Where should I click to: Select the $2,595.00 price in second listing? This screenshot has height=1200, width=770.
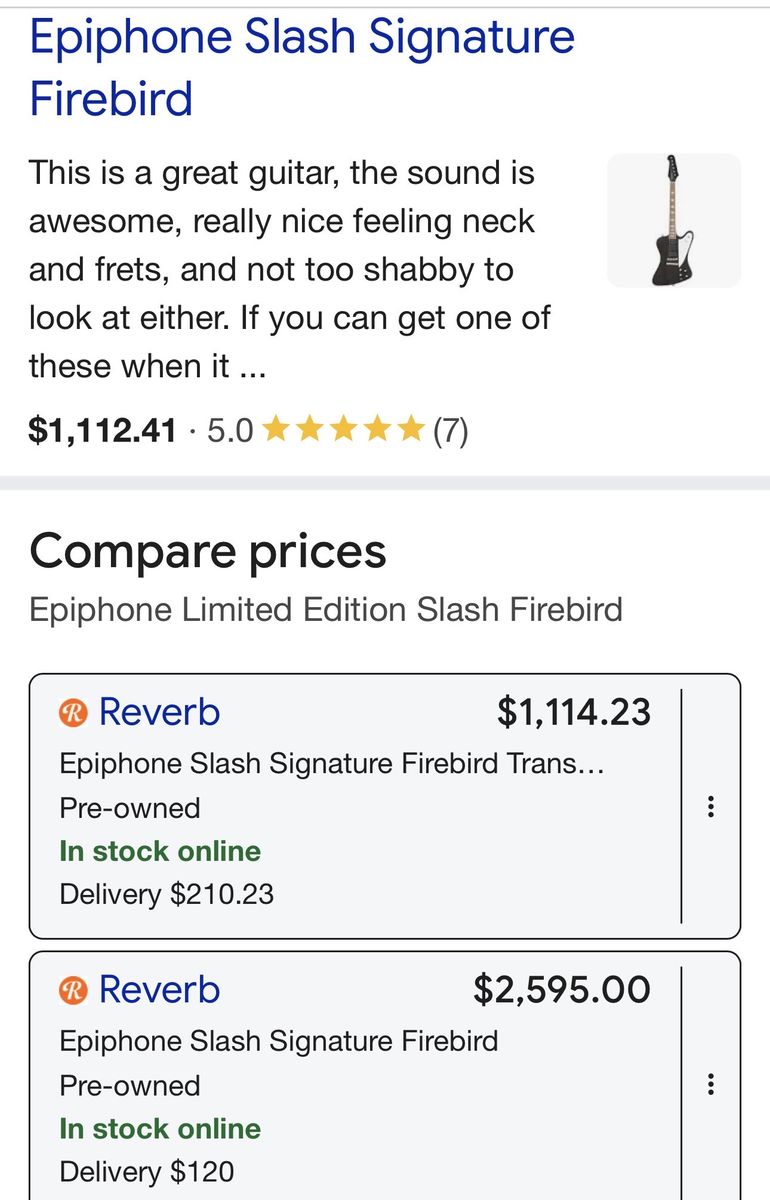pos(562,989)
